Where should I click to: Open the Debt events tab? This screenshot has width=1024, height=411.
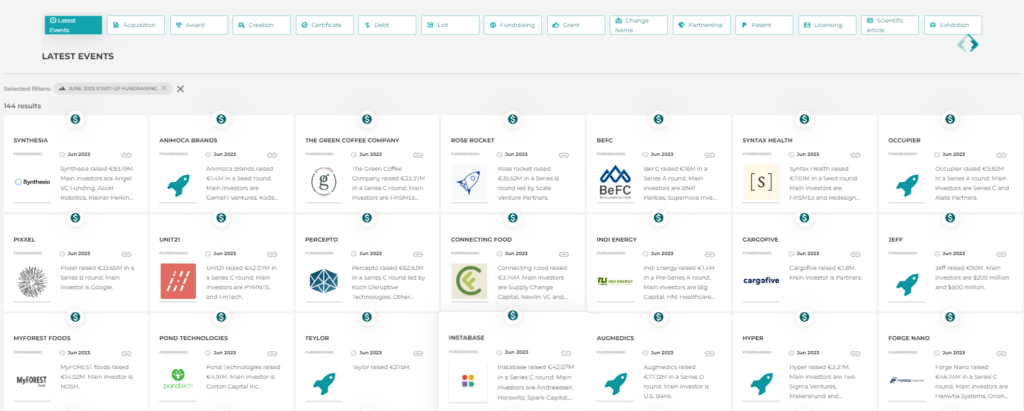387,25
